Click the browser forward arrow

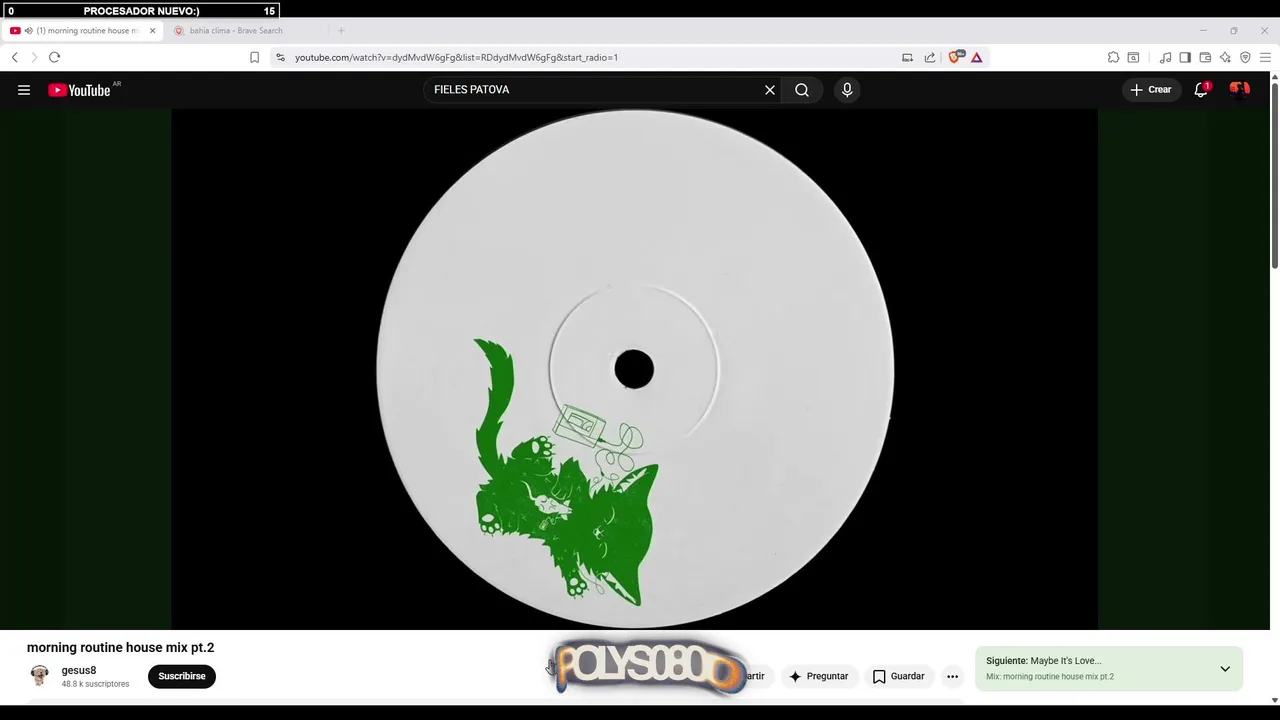tap(34, 58)
